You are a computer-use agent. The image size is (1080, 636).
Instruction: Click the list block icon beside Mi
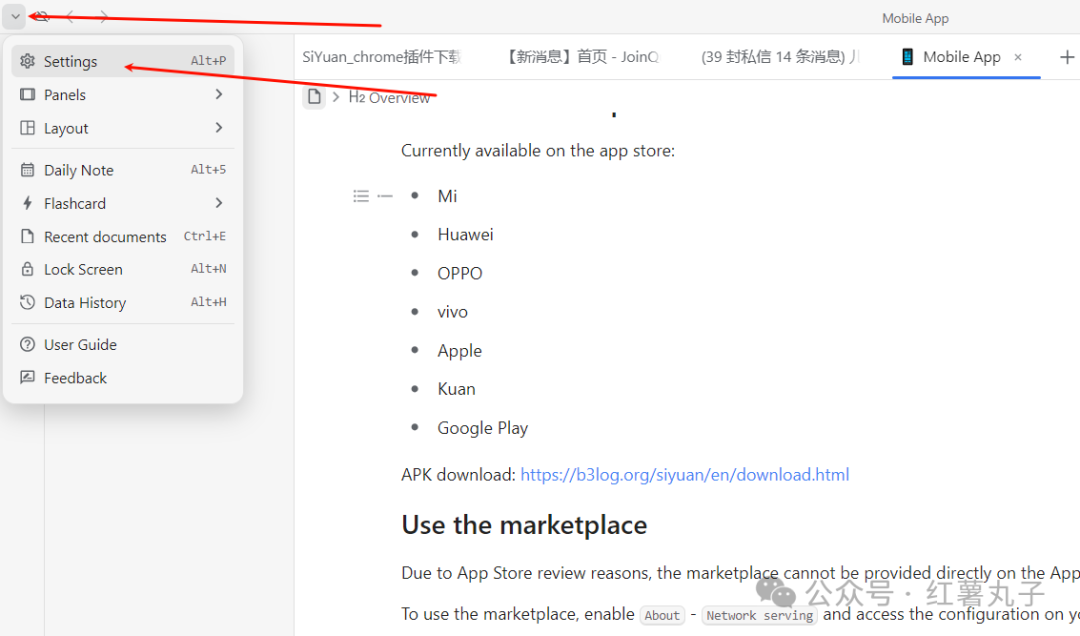(x=361, y=196)
